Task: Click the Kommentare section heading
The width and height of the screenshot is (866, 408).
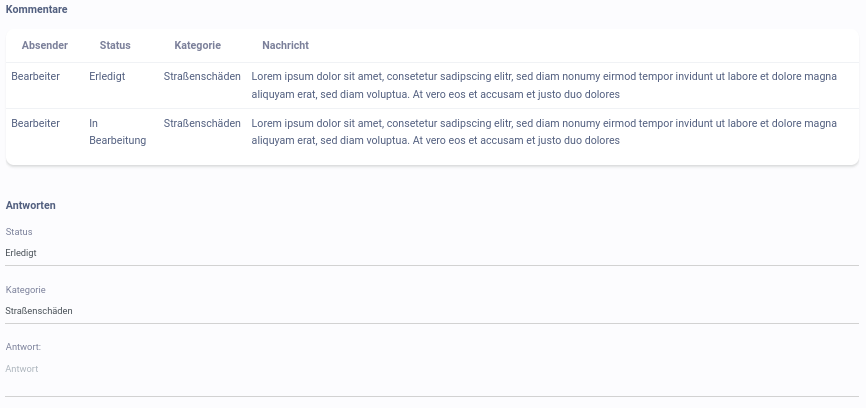Action: click(37, 9)
